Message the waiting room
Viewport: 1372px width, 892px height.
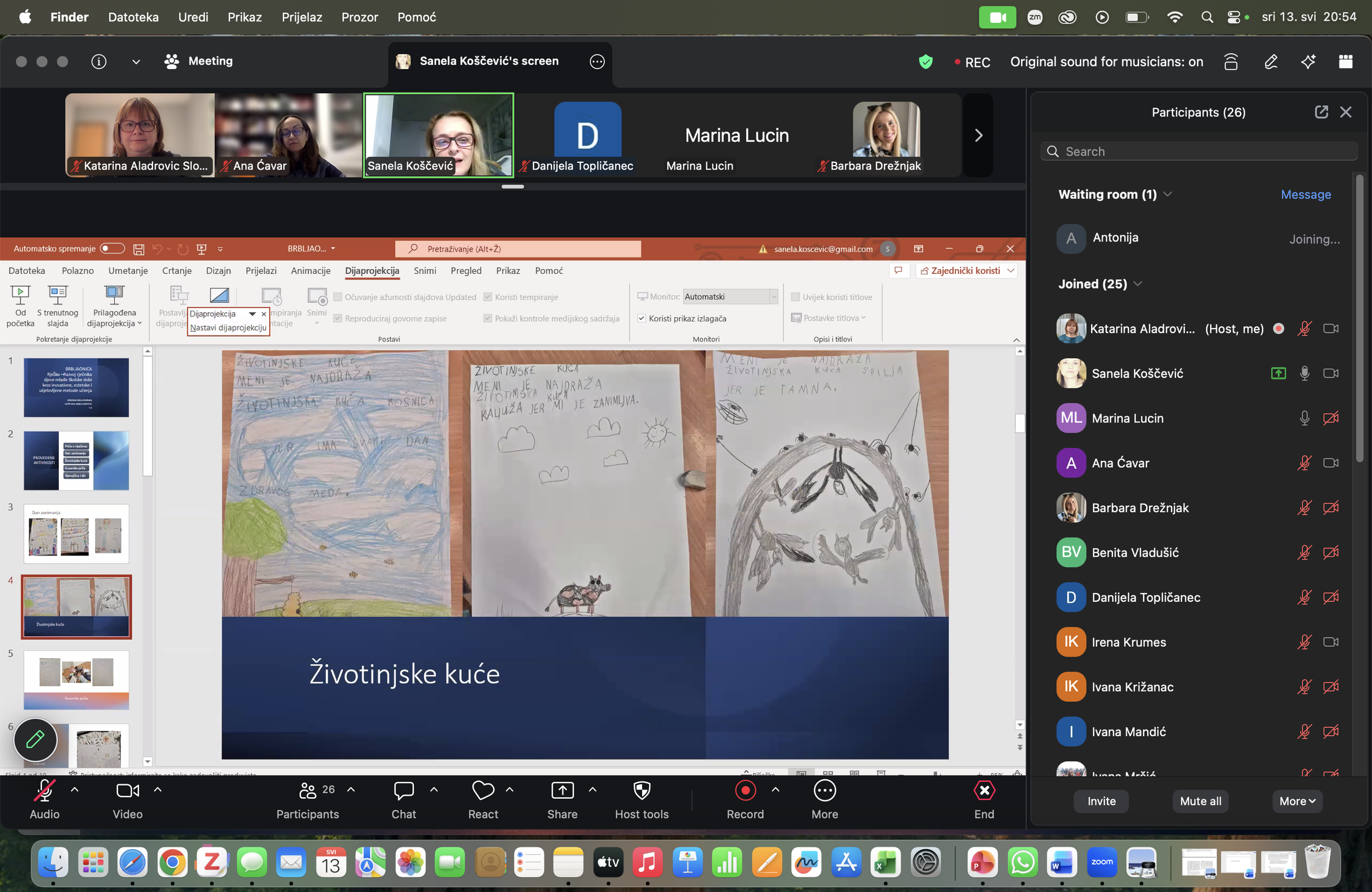coord(1306,194)
